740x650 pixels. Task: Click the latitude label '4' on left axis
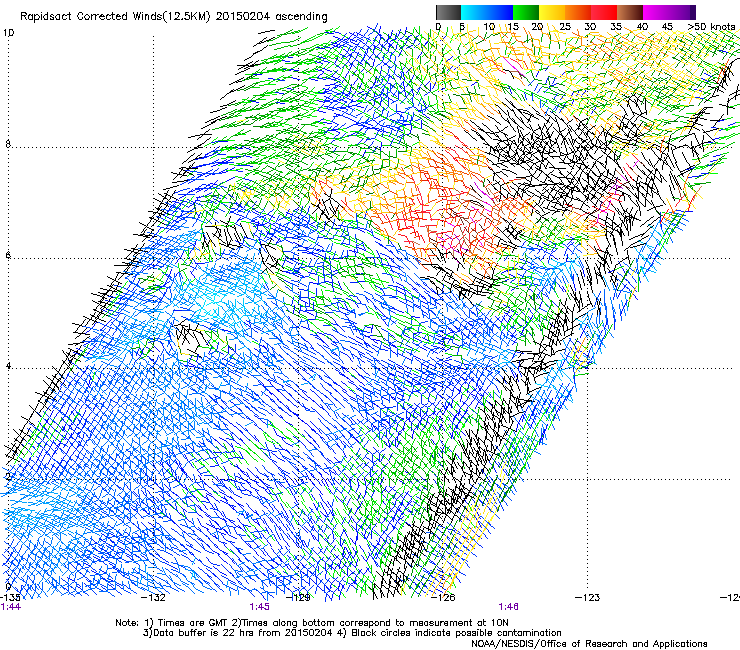tap(8, 366)
